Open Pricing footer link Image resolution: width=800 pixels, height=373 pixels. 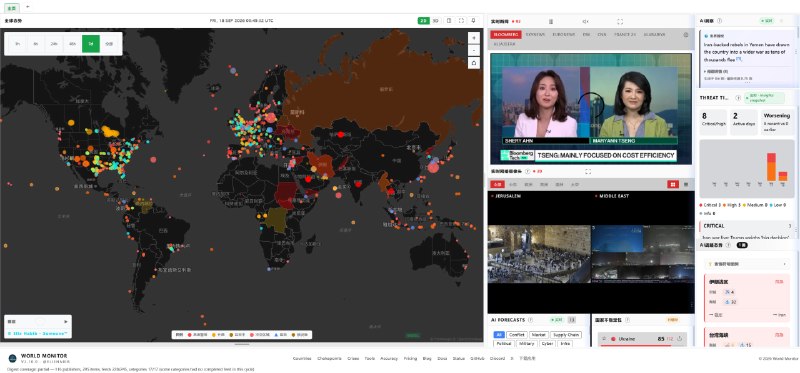pos(410,359)
